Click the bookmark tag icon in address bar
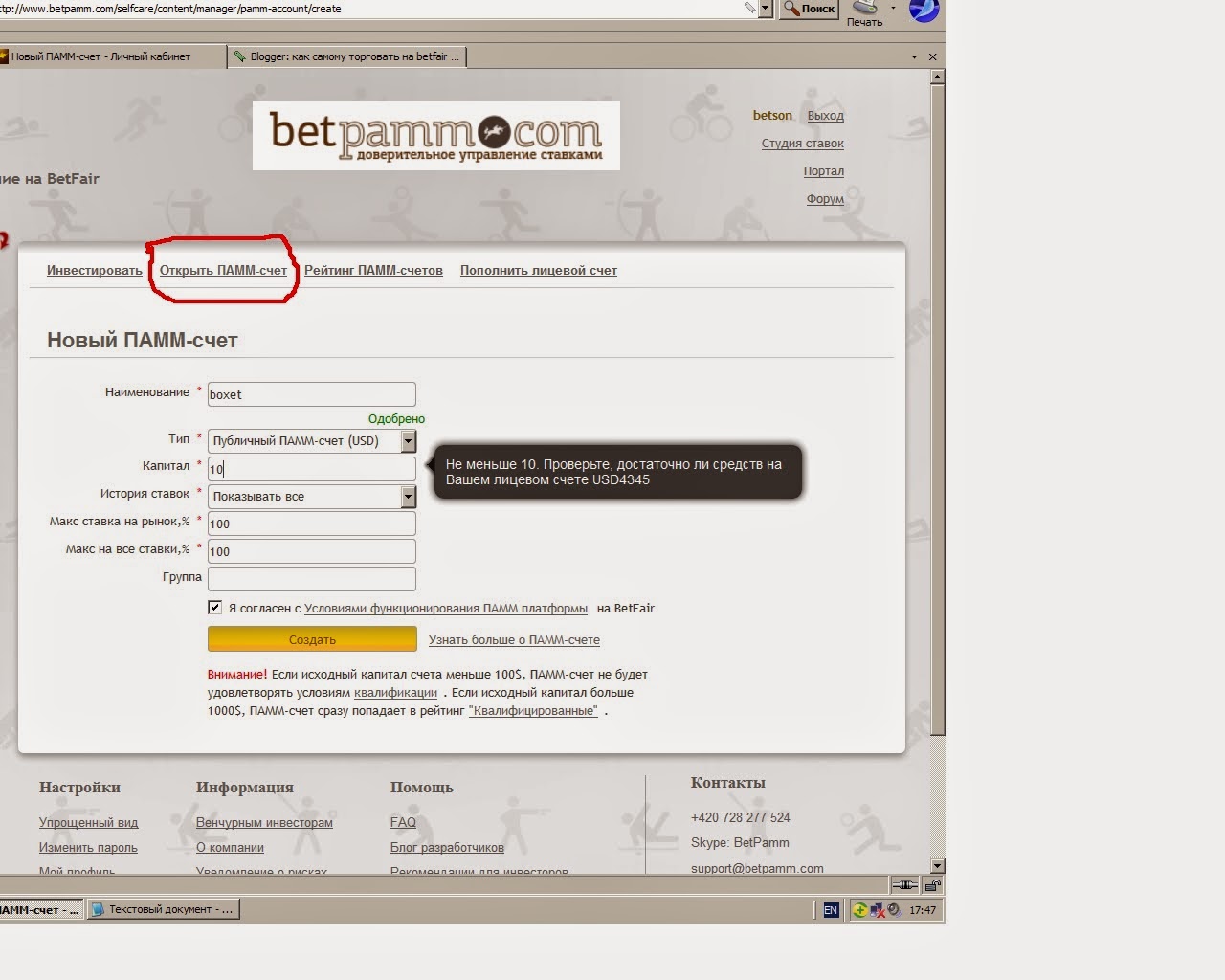1225x980 pixels. coord(750,8)
